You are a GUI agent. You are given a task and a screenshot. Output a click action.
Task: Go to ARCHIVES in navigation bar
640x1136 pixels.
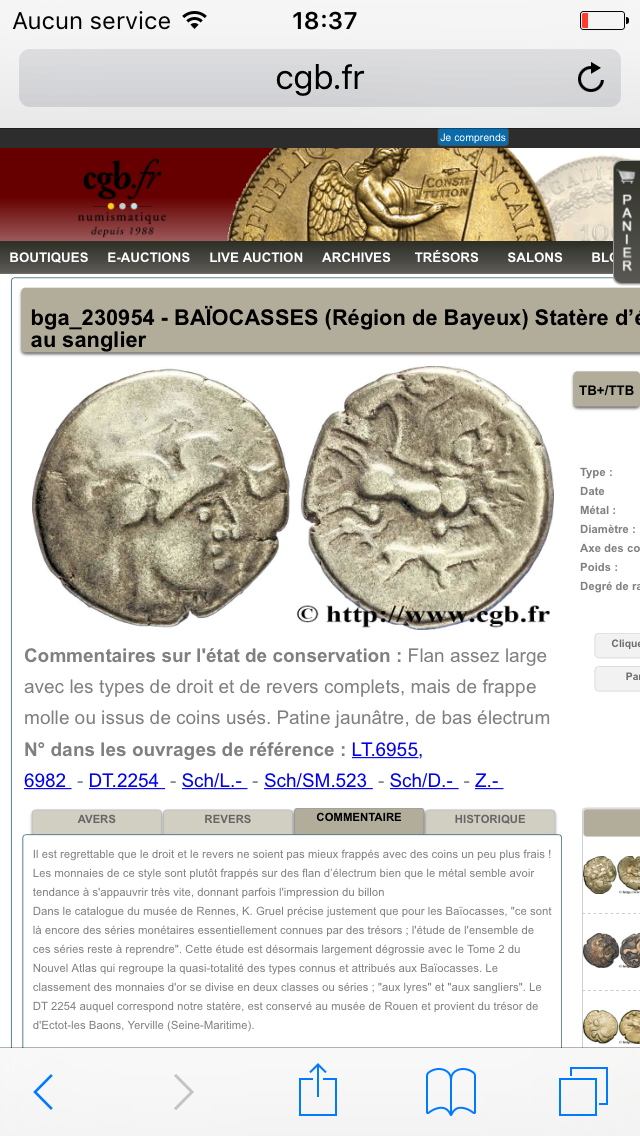coord(356,257)
